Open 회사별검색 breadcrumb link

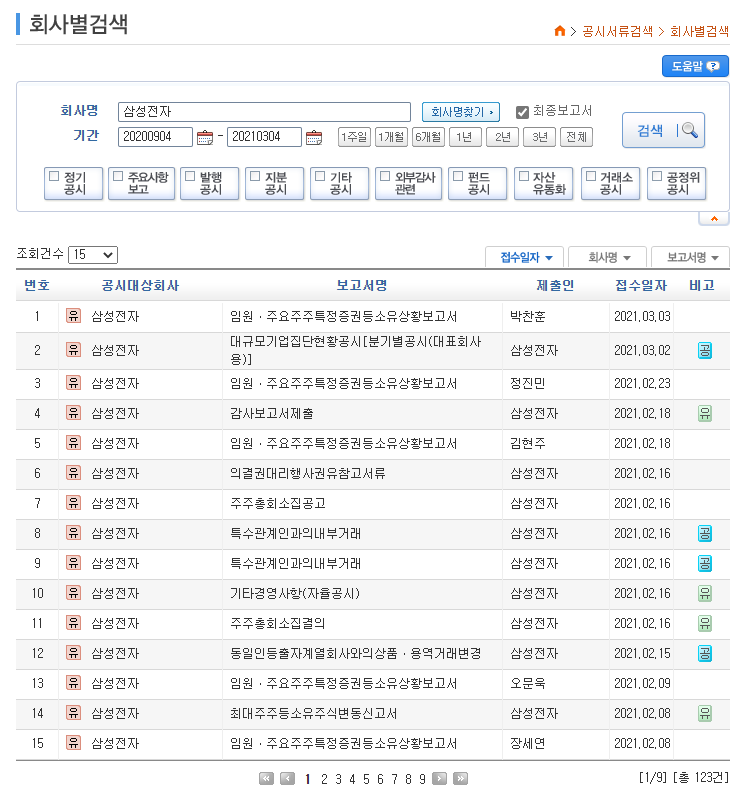pos(699,31)
